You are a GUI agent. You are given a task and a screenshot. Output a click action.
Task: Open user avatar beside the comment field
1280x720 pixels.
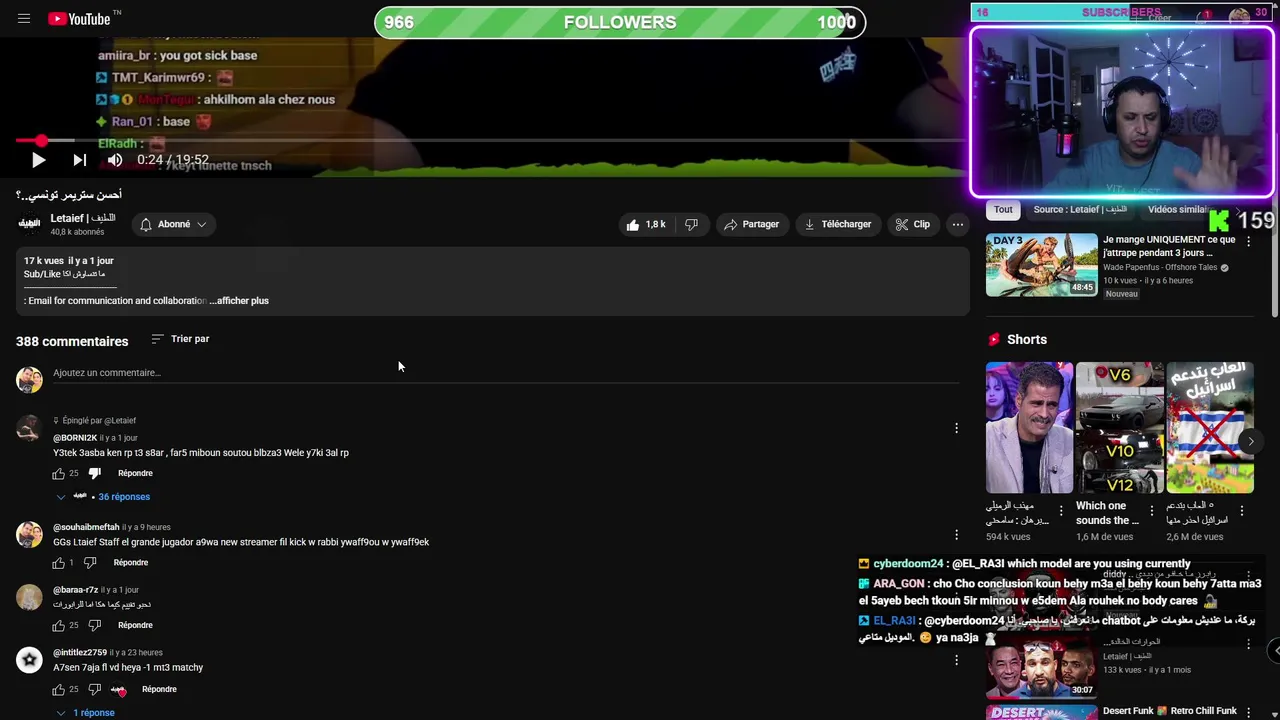(29, 379)
